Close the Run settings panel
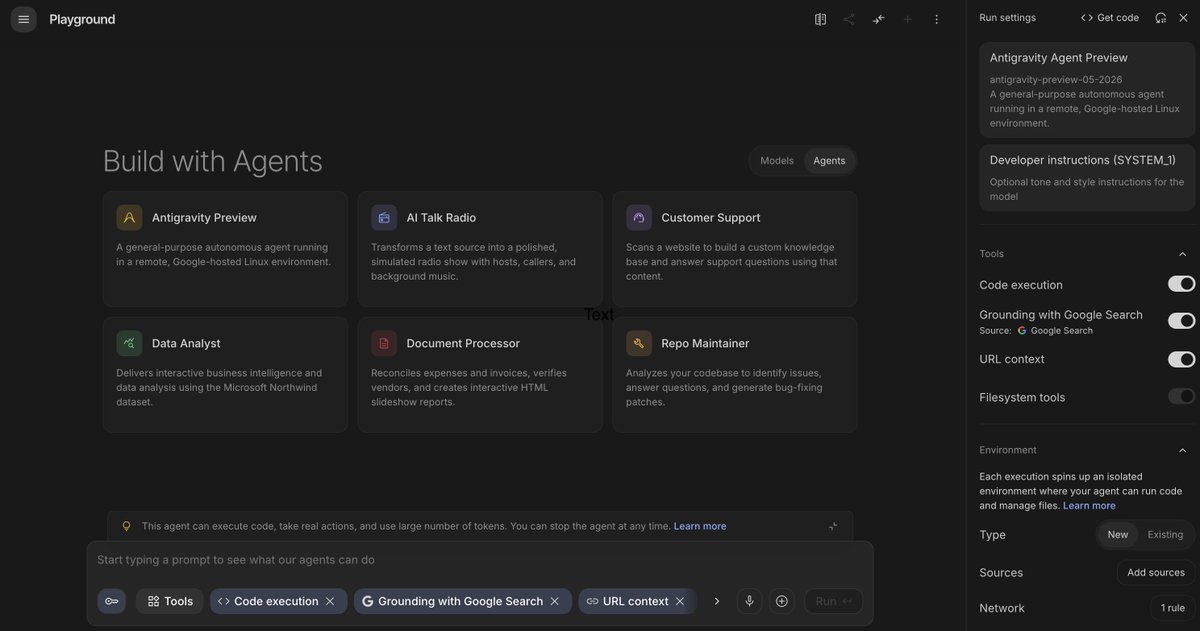 tap(1183, 18)
